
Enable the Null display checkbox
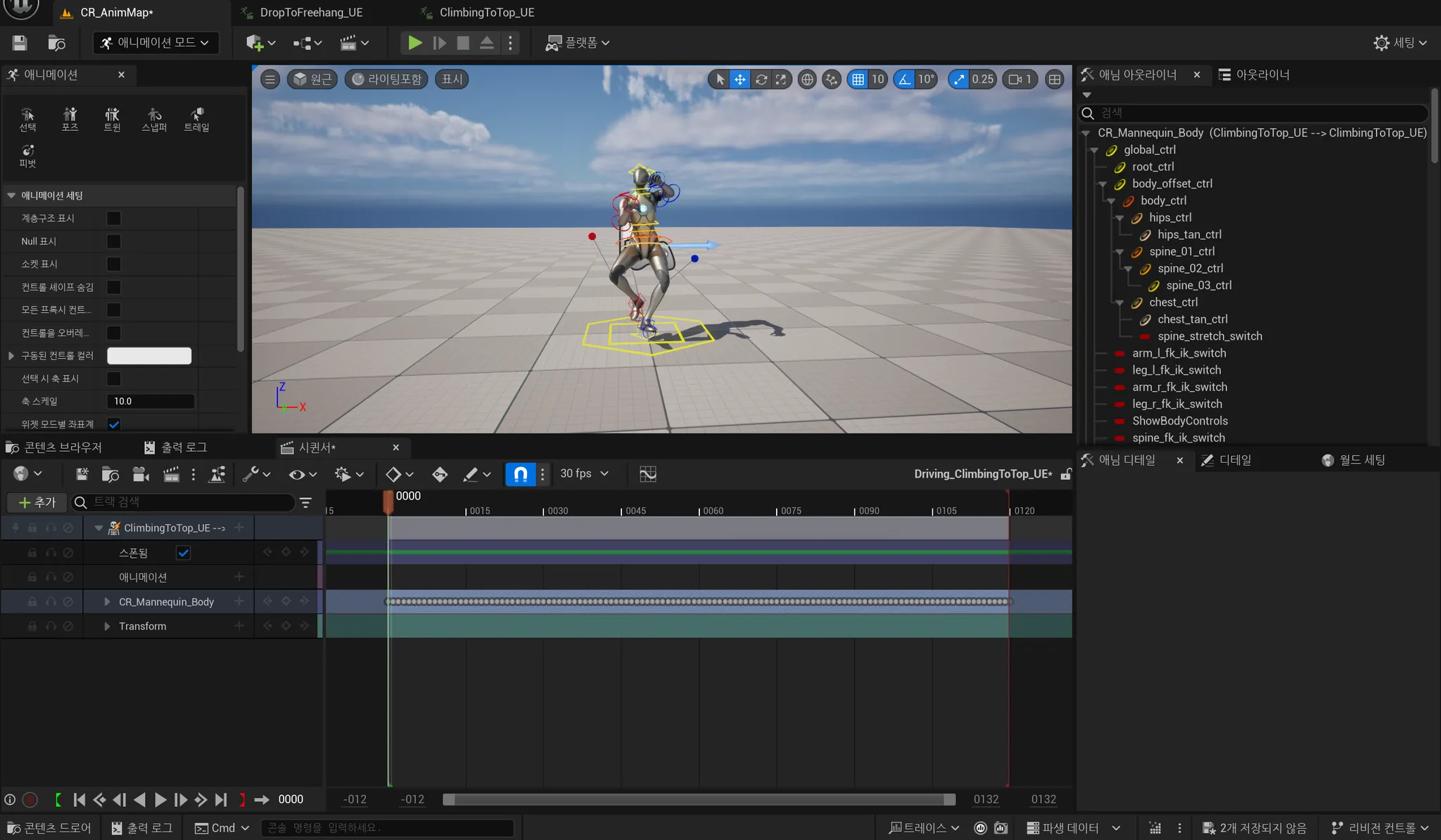(113, 241)
